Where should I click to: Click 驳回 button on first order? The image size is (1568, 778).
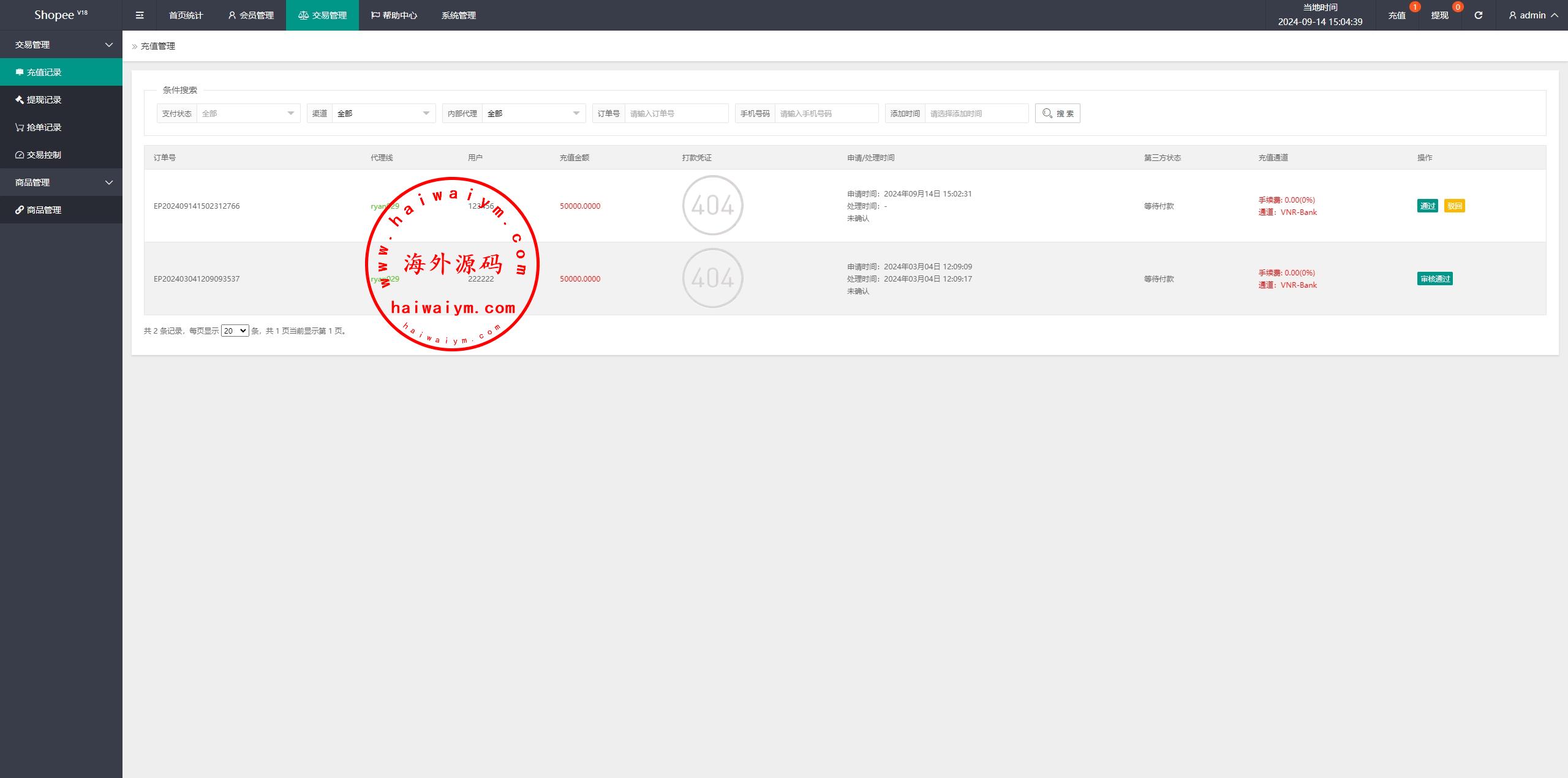(1454, 206)
